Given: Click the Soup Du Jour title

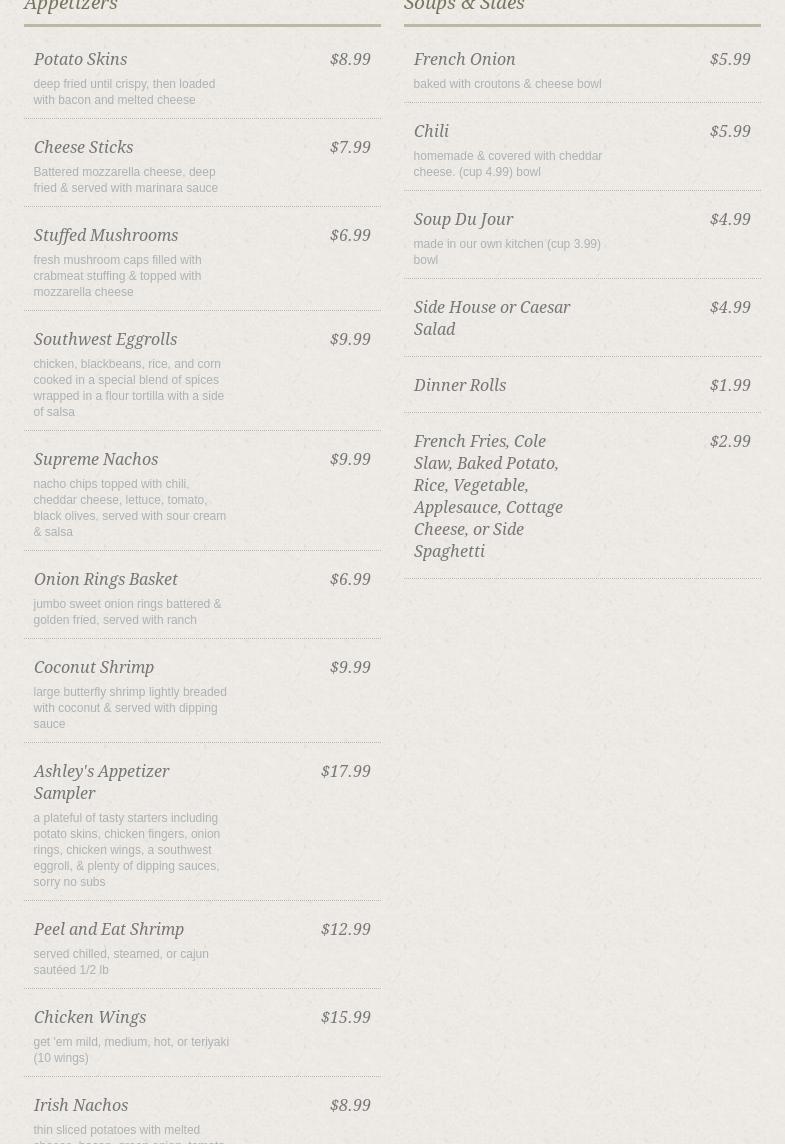Looking at the screenshot, I should tap(463, 220).
